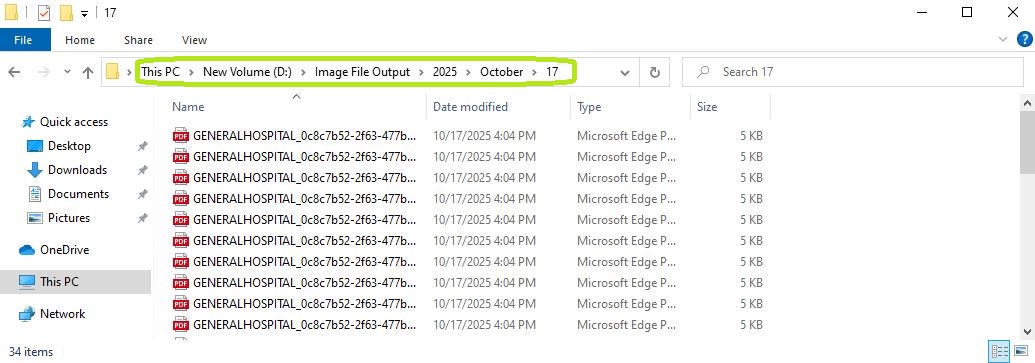Click the vertical scrollbar up arrow

pyautogui.click(x=1028, y=104)
